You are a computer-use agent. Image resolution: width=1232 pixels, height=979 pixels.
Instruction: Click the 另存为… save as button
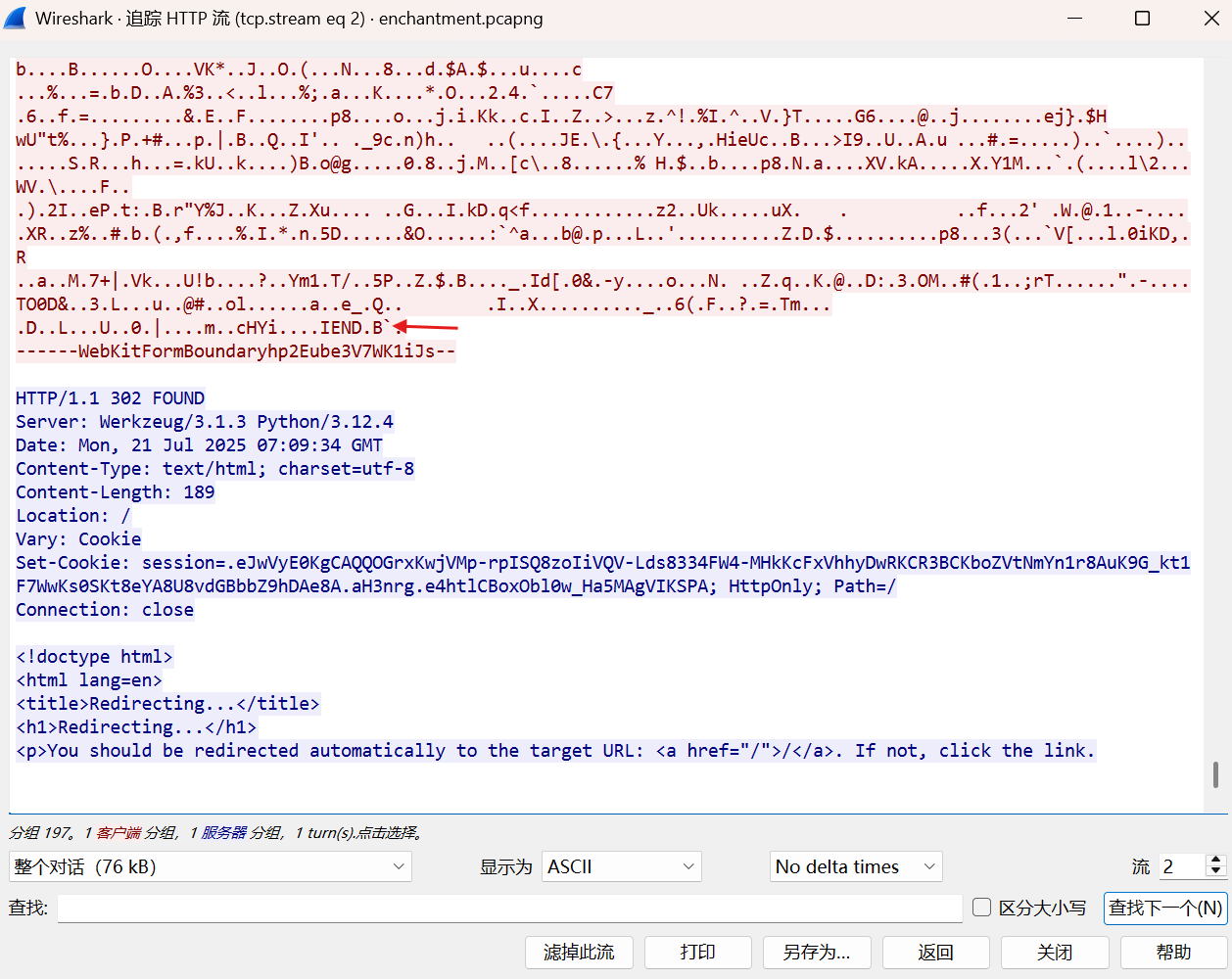point(817,952)
